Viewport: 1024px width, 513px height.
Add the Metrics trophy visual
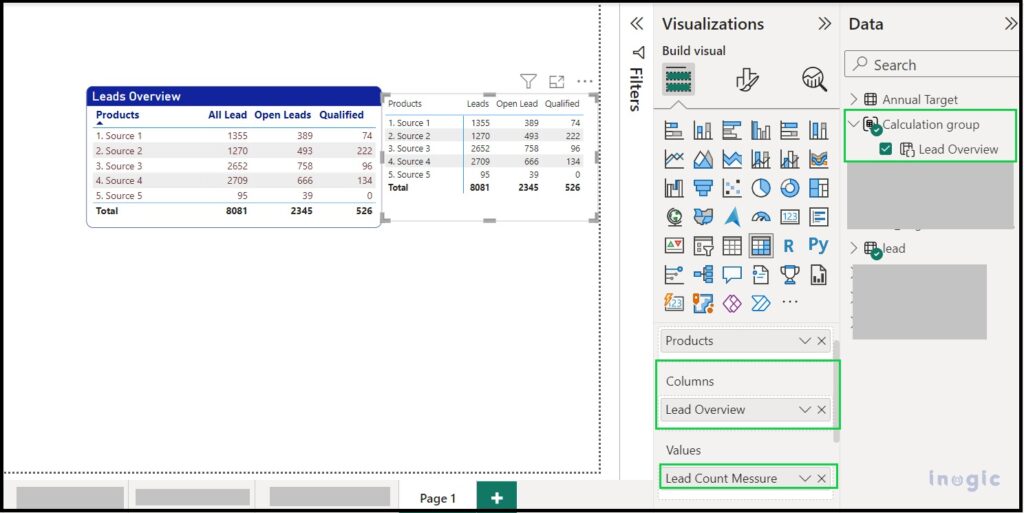[x=790, y=275]
